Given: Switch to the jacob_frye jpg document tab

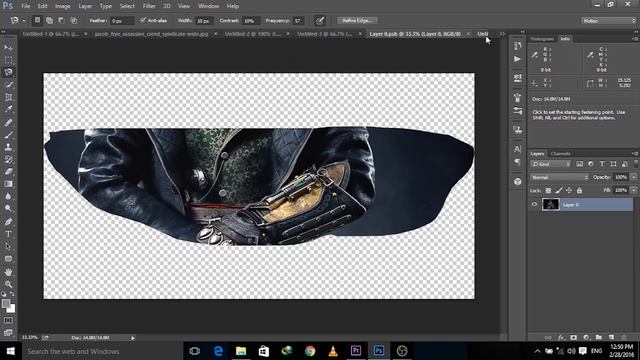Looking at the screenshot, I should point(151,34).
